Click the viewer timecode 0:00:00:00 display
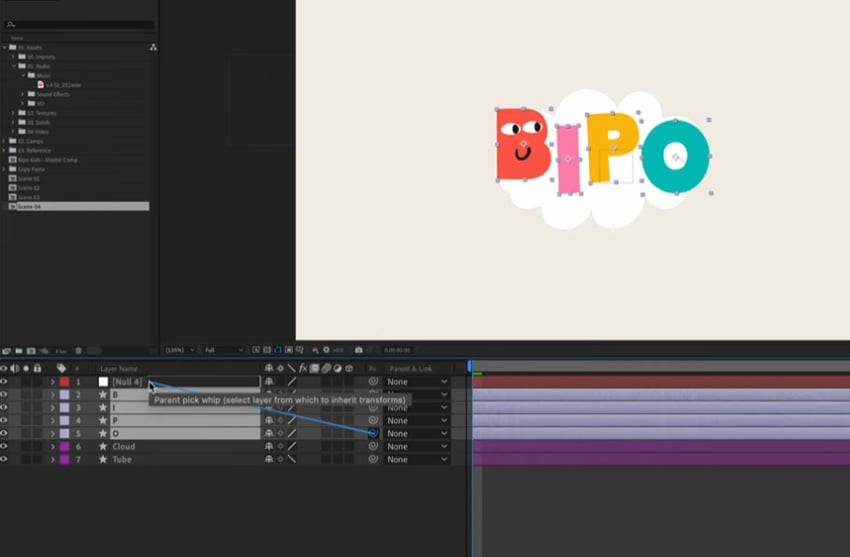This screenshot has width=850, height=557. pos(397,351)
